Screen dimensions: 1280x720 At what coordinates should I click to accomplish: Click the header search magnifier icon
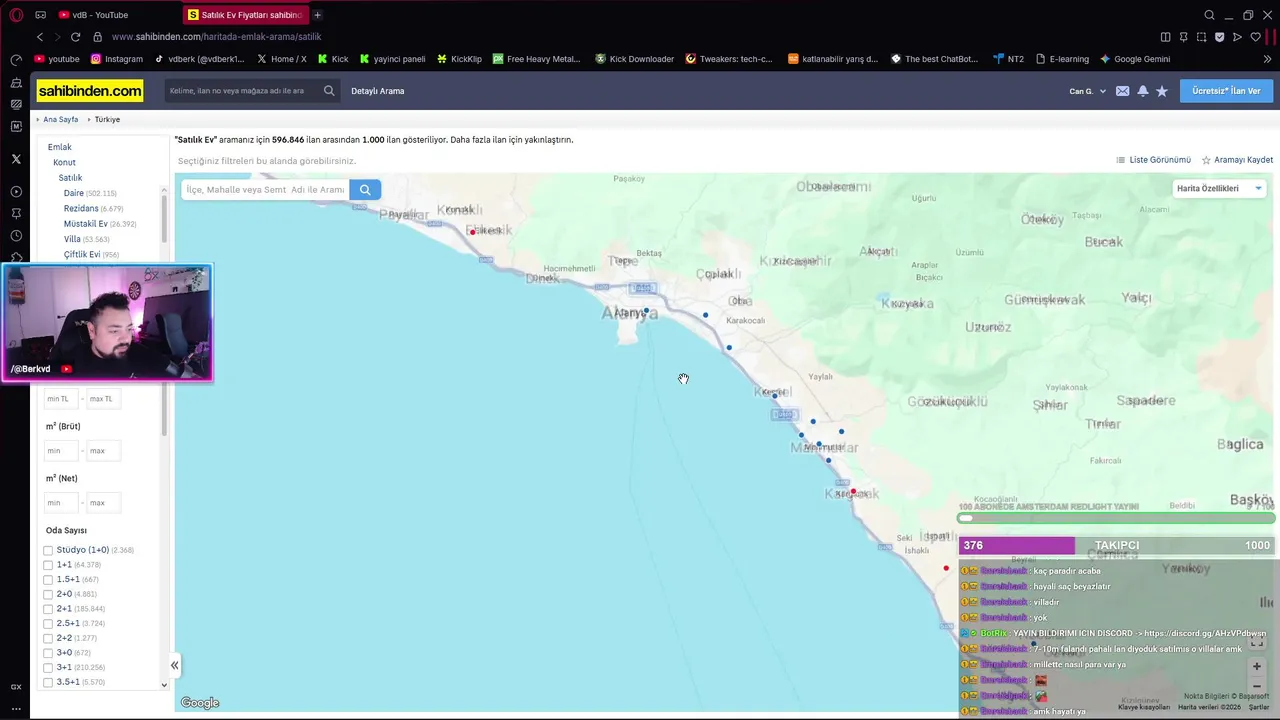tap(329, 91)
